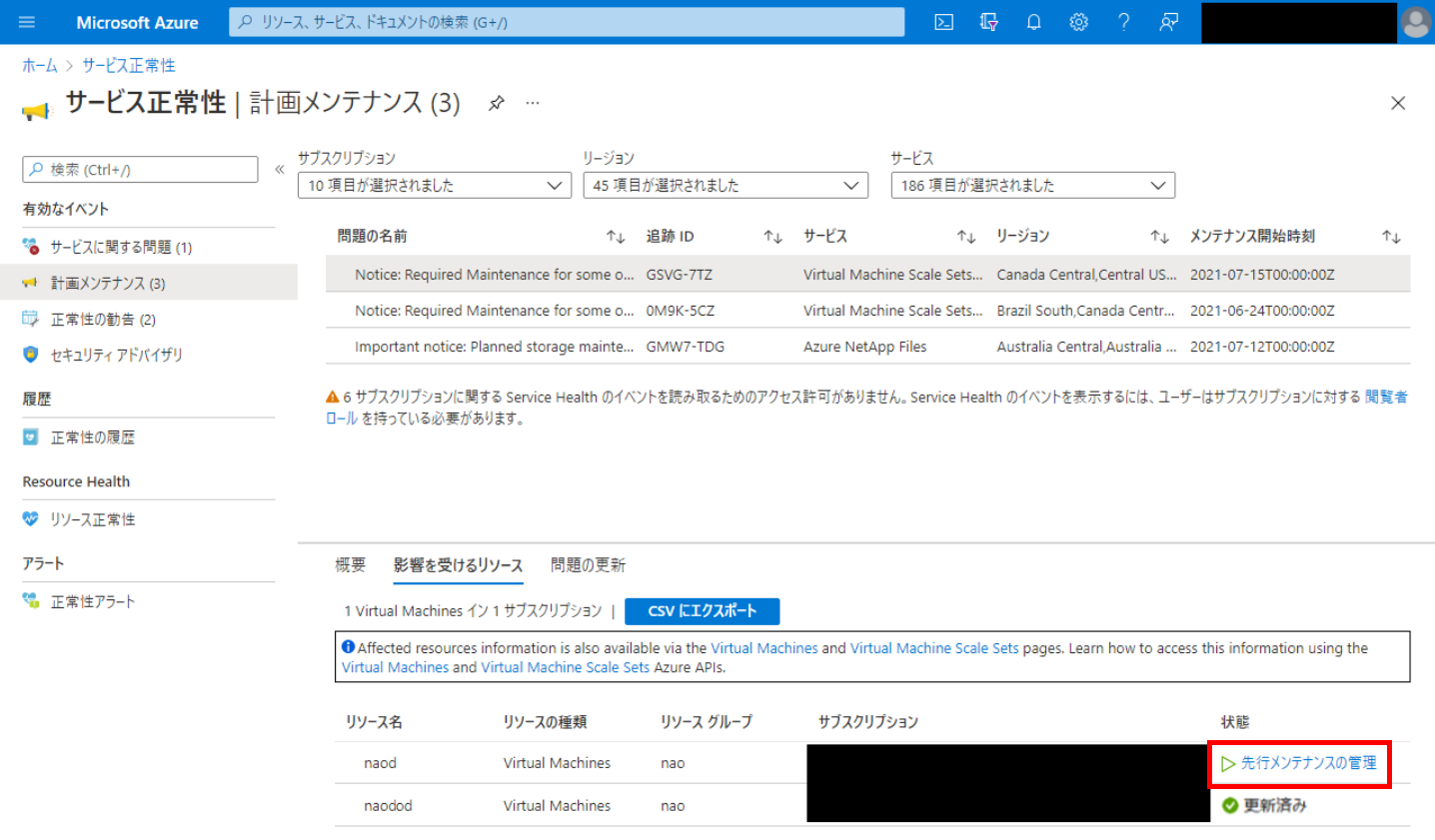Open Cloud Shell from the top bar
Image resolution: width=1435 pixels, height=840 pixels.
tap(943, 22)
